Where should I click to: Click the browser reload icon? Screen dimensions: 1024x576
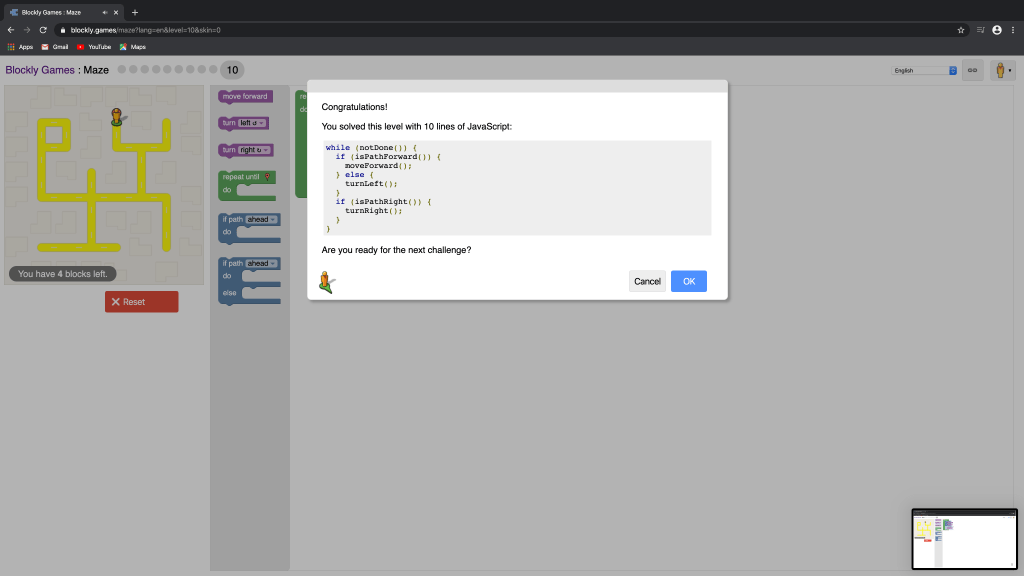43,30
